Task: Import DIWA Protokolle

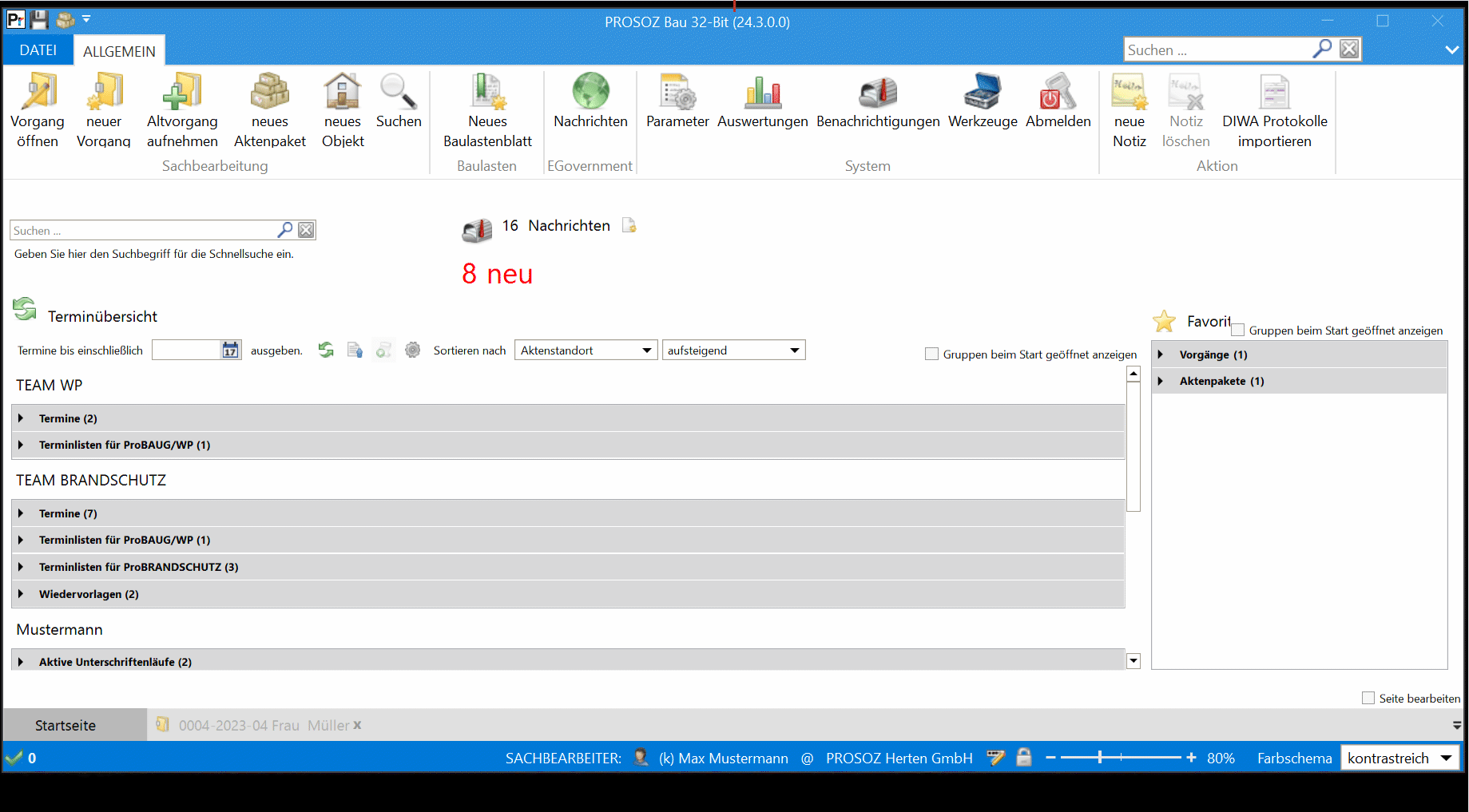Action: coord(1275,110)
